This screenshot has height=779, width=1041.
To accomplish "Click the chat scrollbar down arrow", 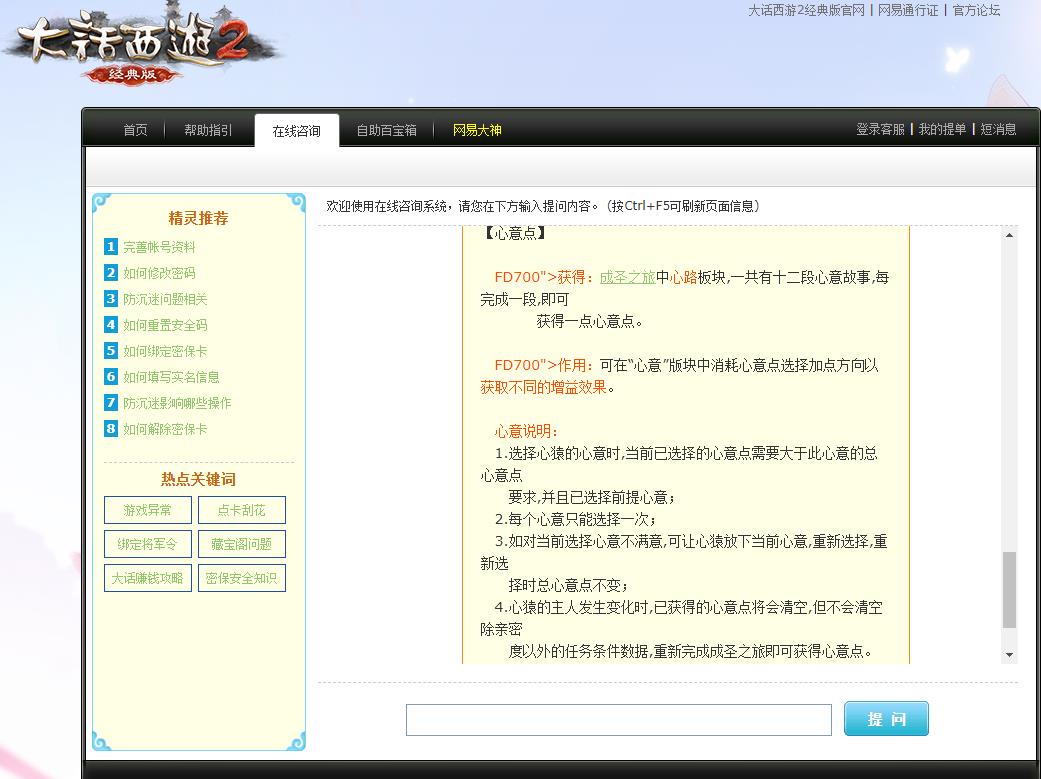I will [x=1009, y=655].
